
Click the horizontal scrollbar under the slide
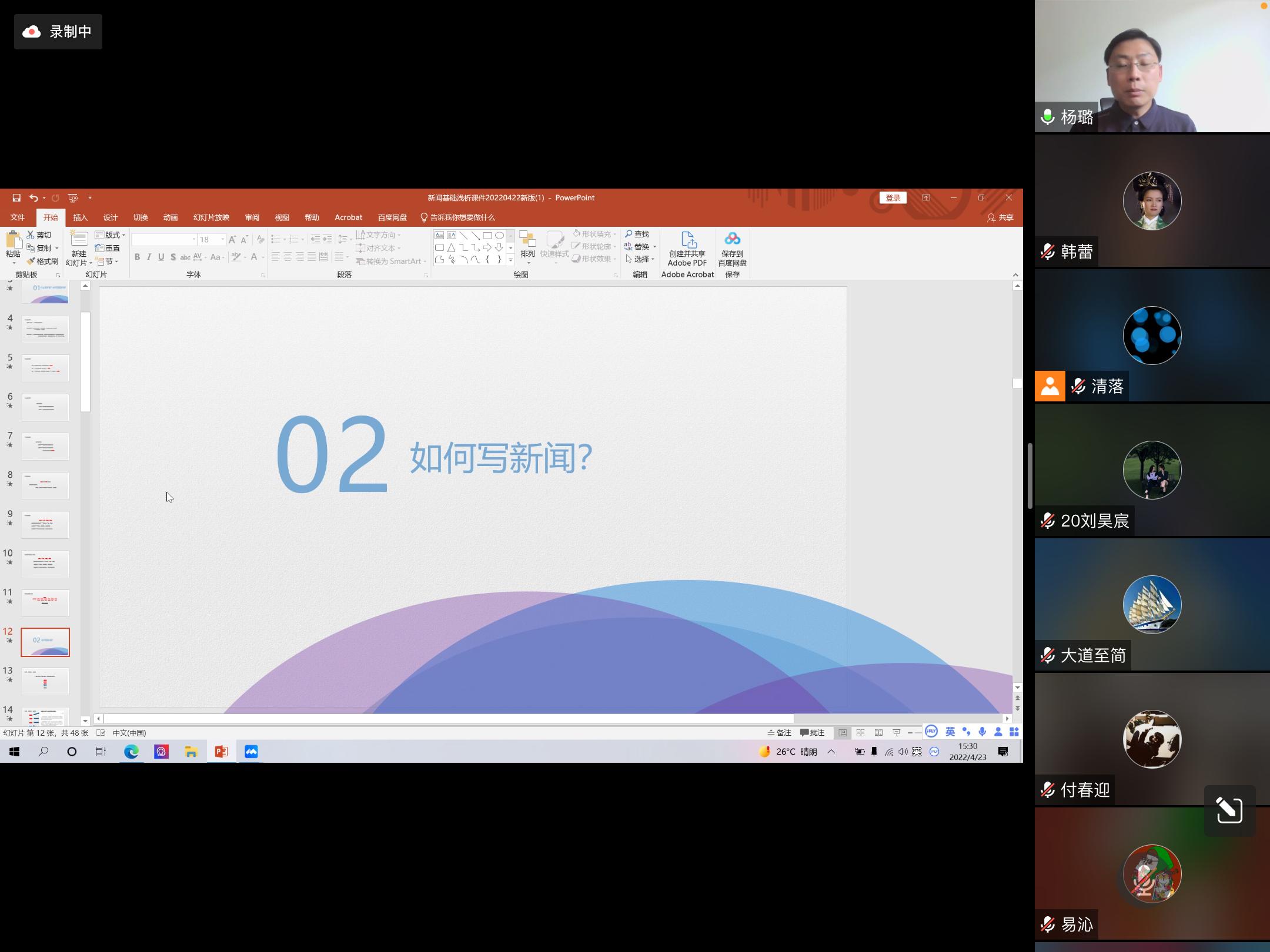click(x=449, y=718)
